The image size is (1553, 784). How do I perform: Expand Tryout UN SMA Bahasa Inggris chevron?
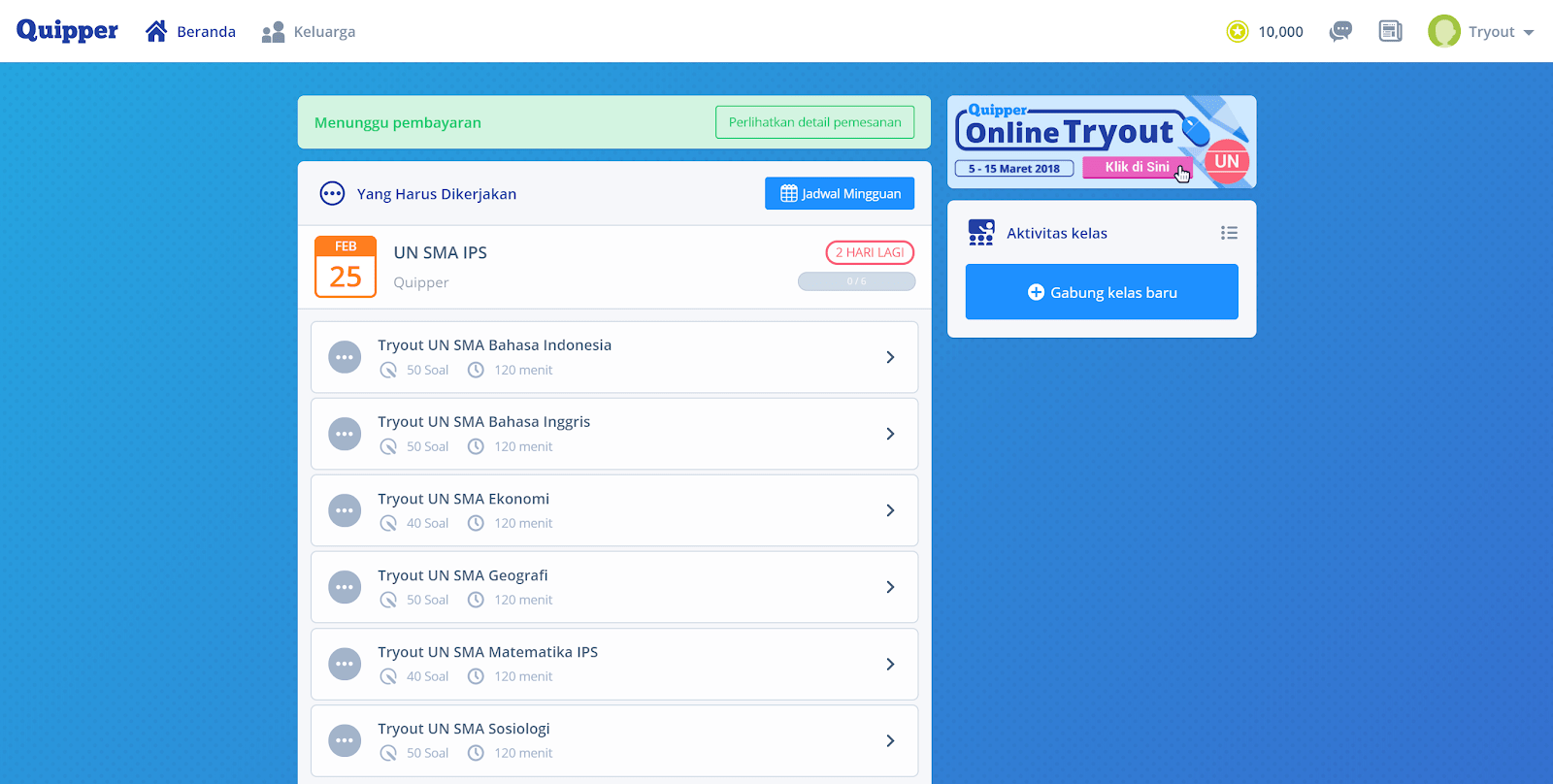click(890, 434)
